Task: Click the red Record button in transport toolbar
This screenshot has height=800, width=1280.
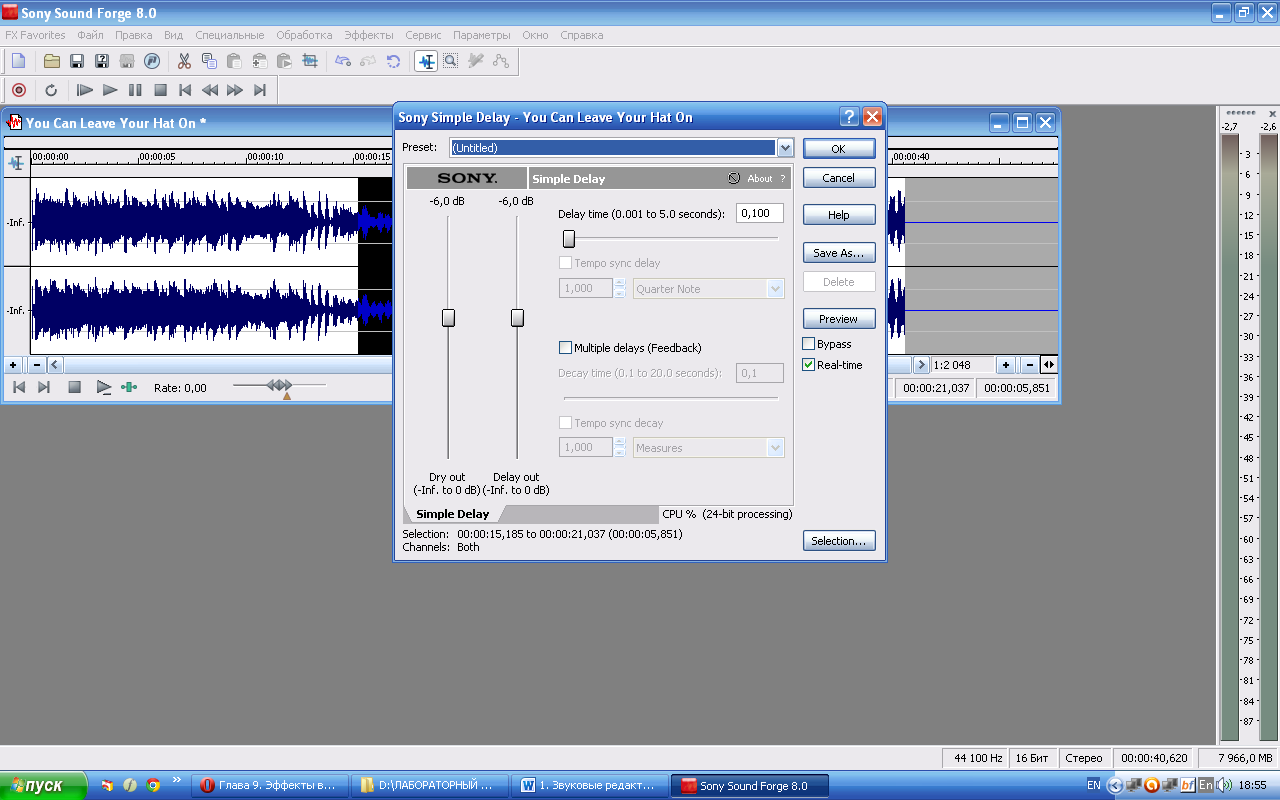Action: coord(18,90)
